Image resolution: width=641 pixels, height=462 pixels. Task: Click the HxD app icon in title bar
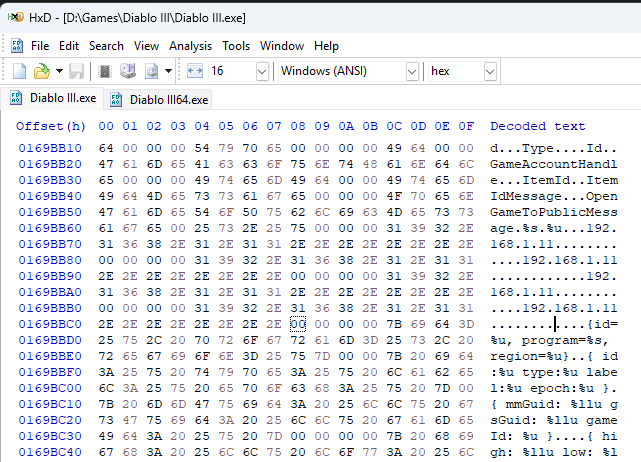[x=13, y=18]
